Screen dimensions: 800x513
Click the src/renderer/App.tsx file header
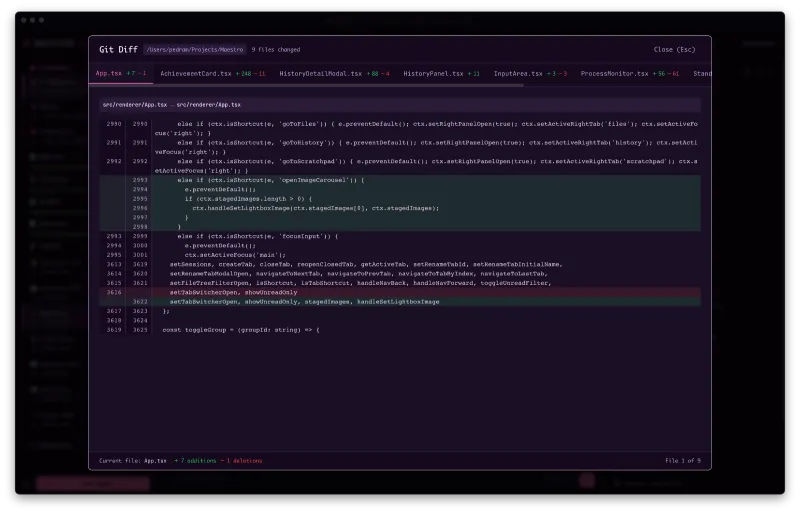click(x=170, y=104)
